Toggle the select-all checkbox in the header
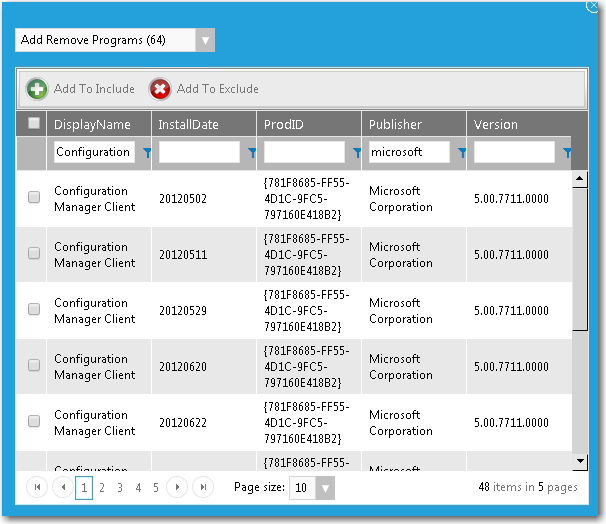This screenshot has height=524, width=606. (x=34, y=123)
